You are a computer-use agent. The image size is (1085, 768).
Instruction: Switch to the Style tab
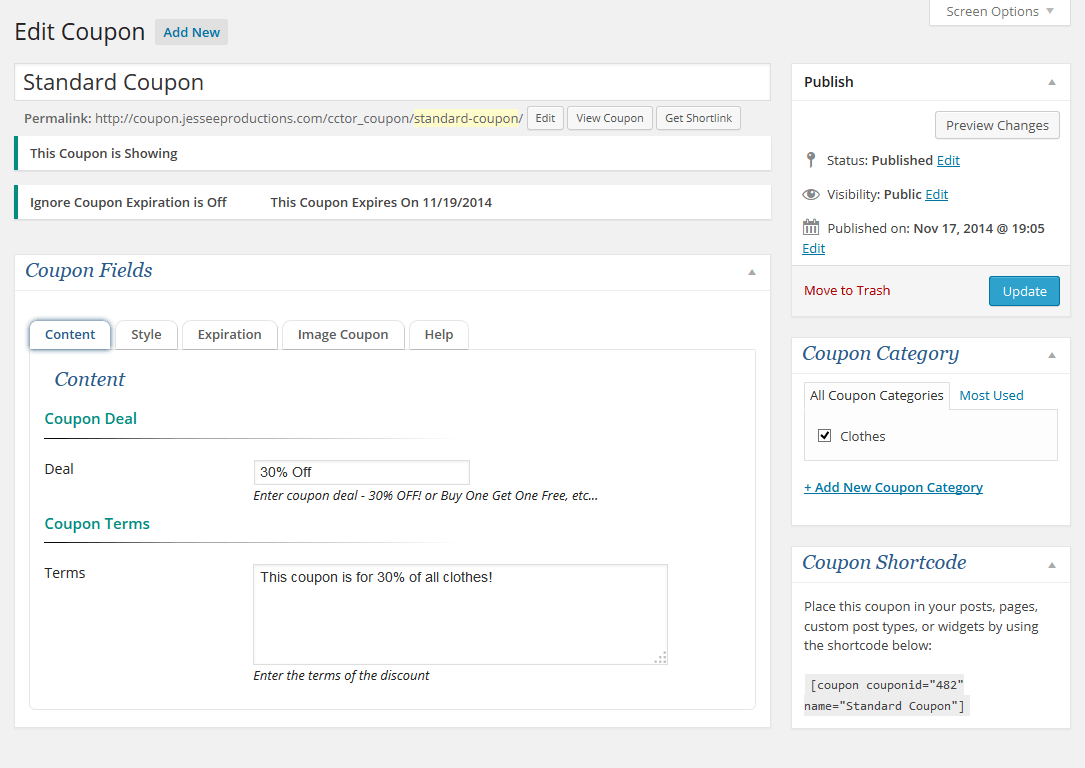point(146,335)
